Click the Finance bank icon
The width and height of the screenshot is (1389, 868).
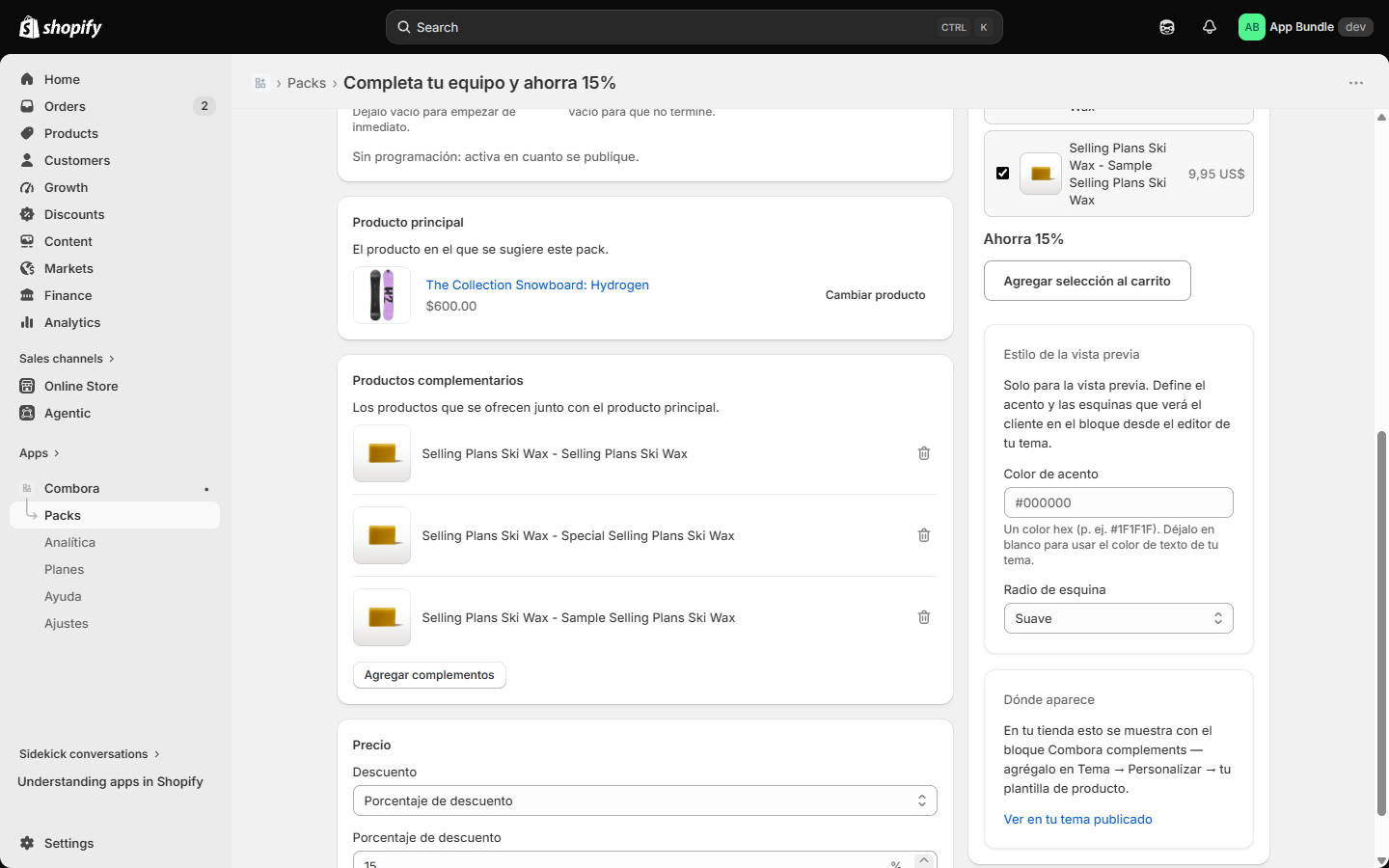pyautogui.click(x=27, y=295)
